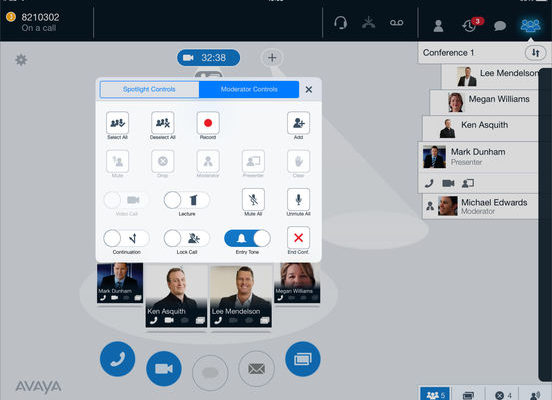
Task: Select All participants icon
Action: click(117, 123)
